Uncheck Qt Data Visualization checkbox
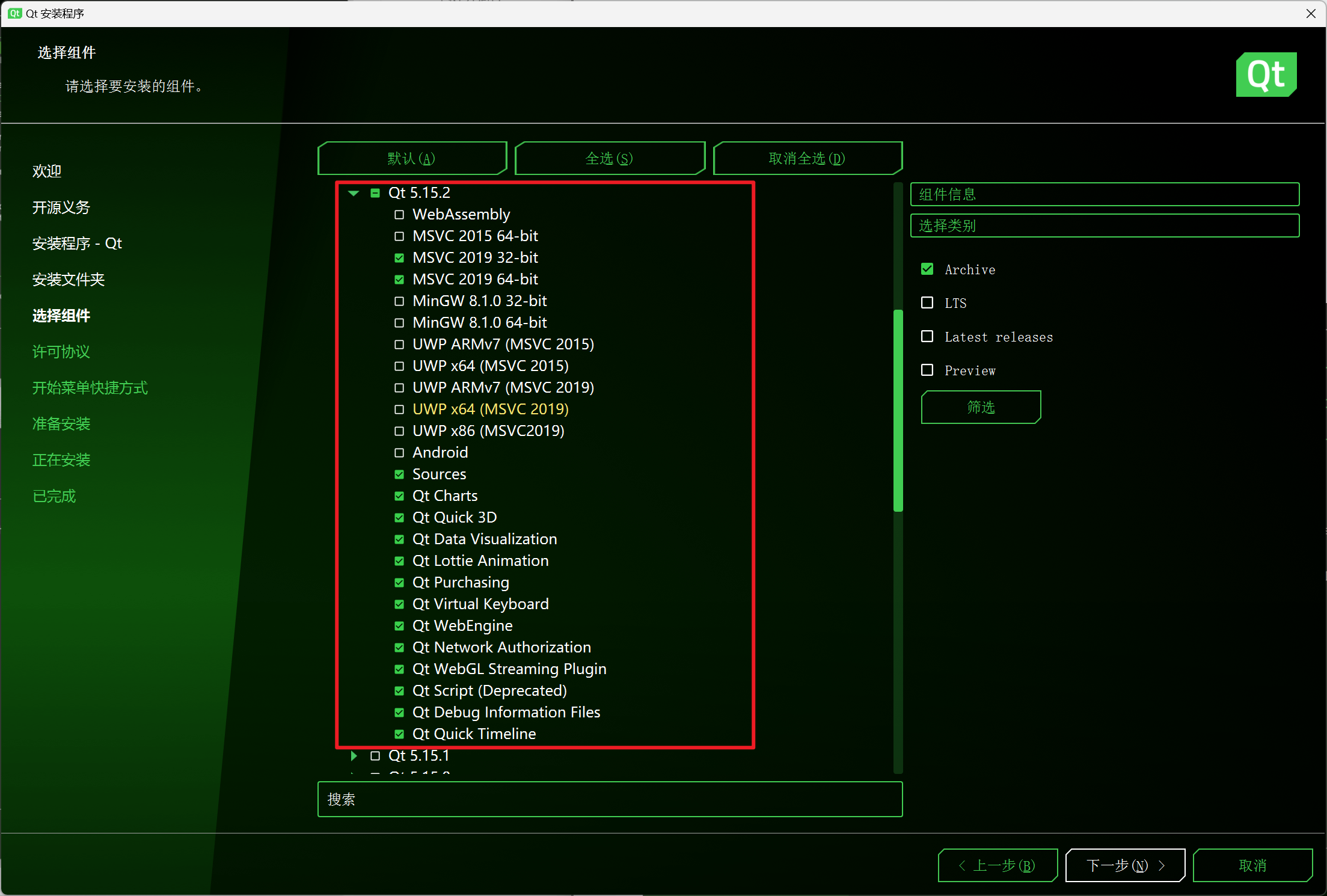This screenshot has height=896, width=1327. tap(399, 539)
